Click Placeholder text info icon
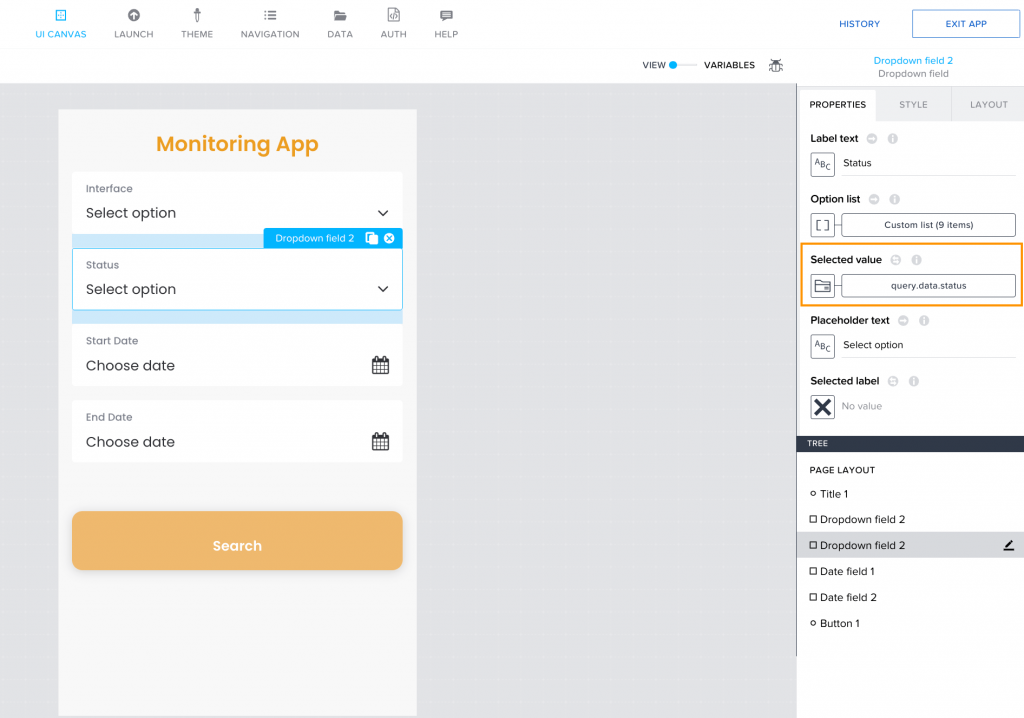This screenshot has width=1024, height=718. tap(924, 321)
